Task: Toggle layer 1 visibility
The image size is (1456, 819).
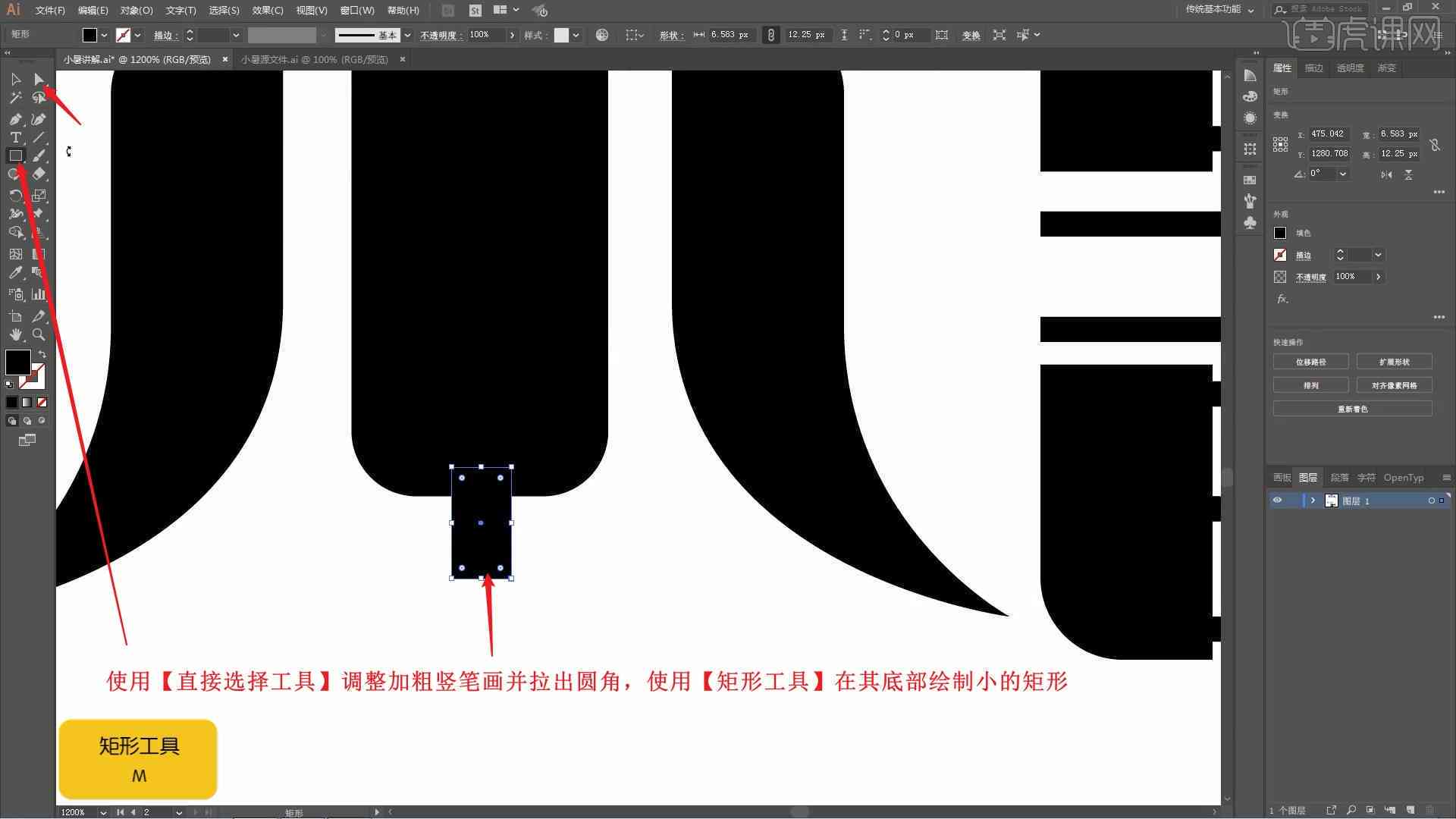Action: pos(1278,500)
